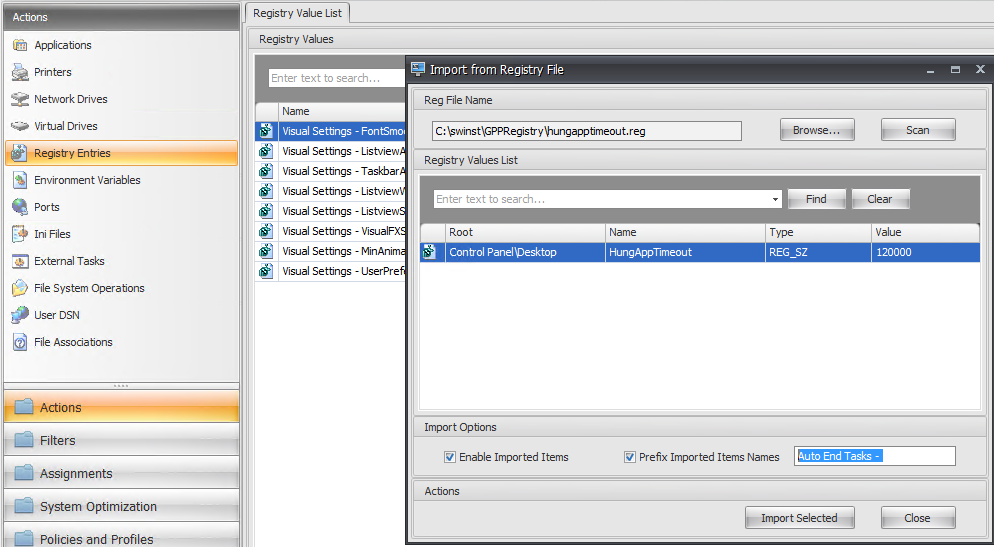Click the User DSN icon
The height and width of the screenshot is (547, 994).
pyautogui.click(x=20, y=315)
